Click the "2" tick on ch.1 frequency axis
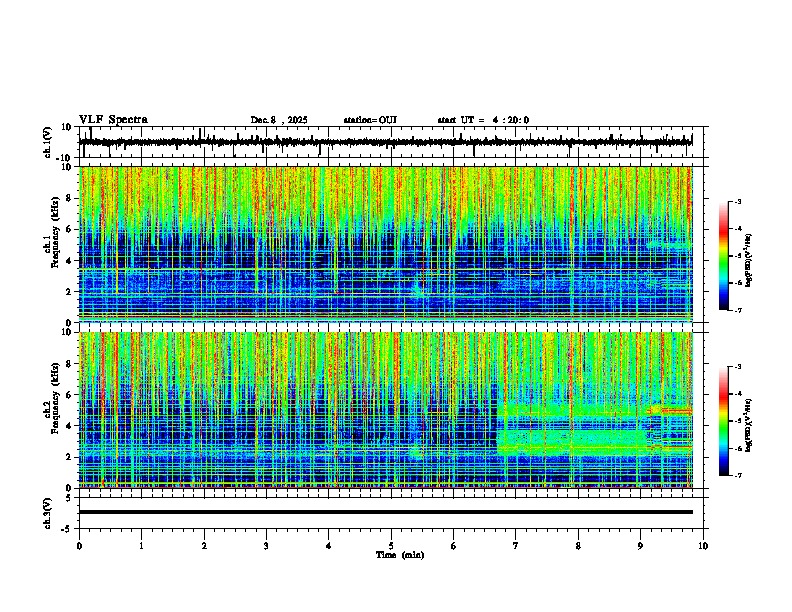This screenshot has width=792, height=612. coord(70,292)
